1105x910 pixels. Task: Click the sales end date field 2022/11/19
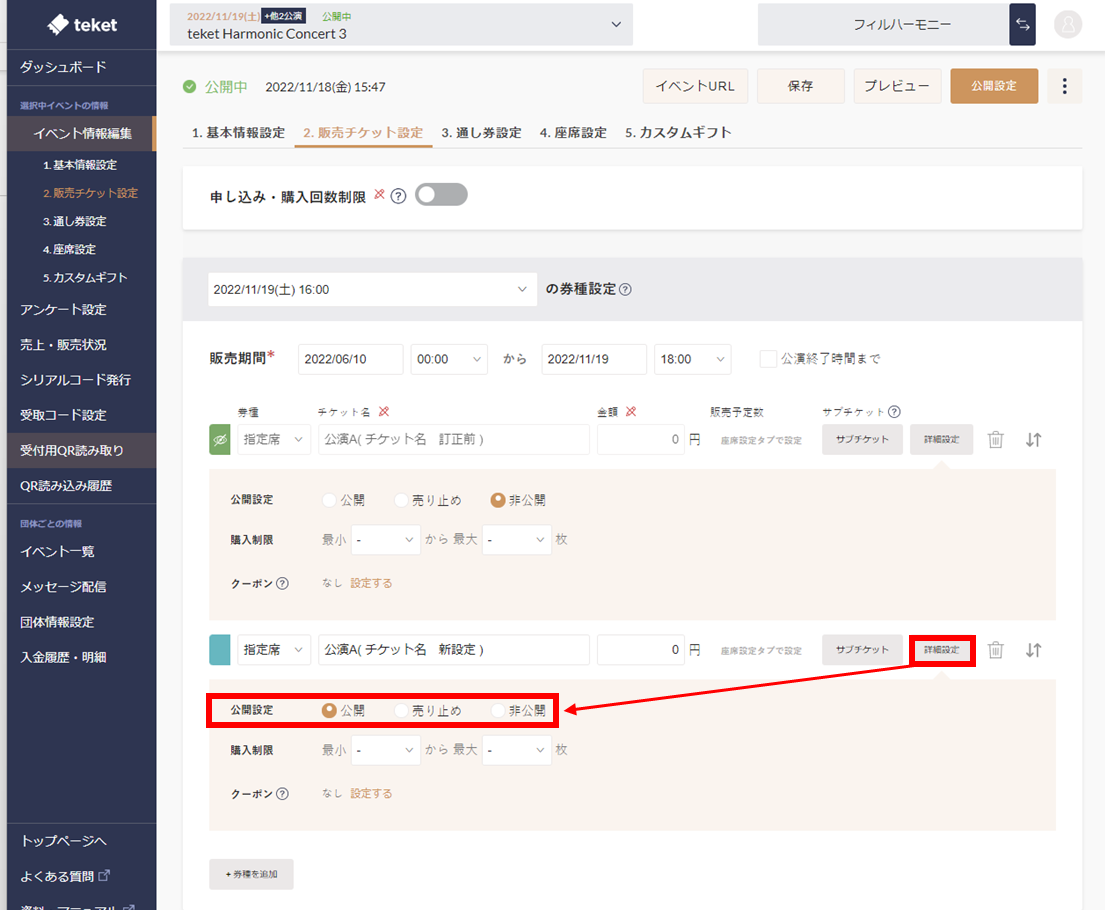pos(593,359)
